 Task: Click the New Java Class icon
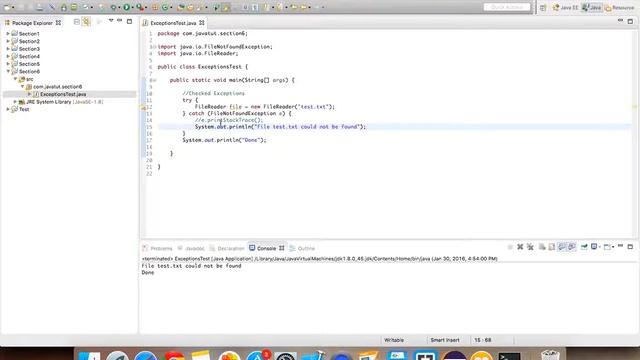165,7
